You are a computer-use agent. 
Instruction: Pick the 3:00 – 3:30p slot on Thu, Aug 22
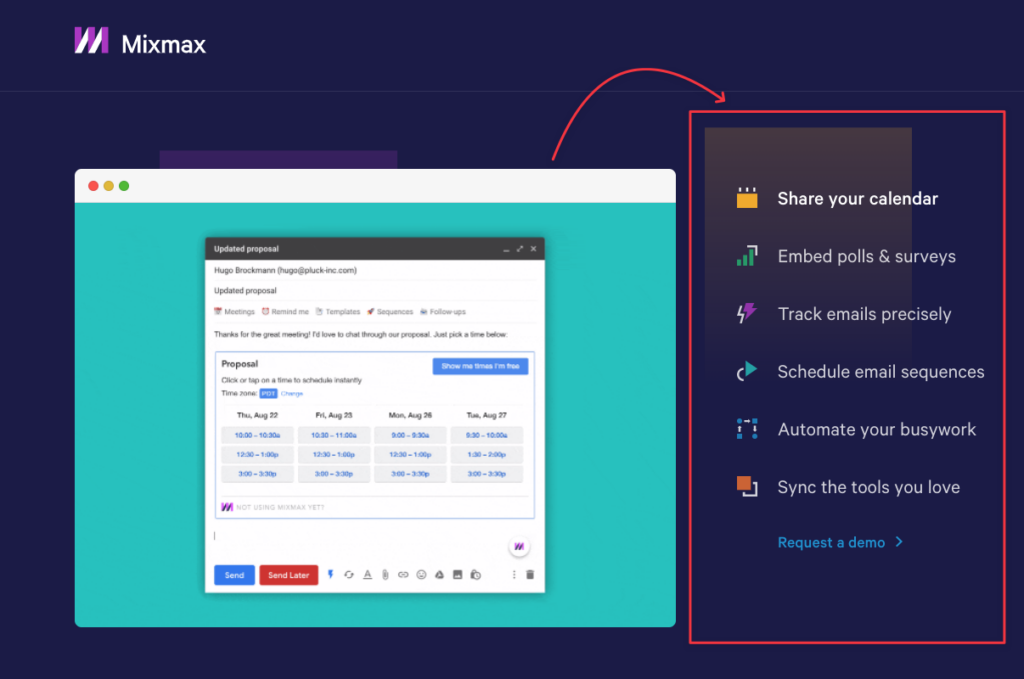pos(257,474)
